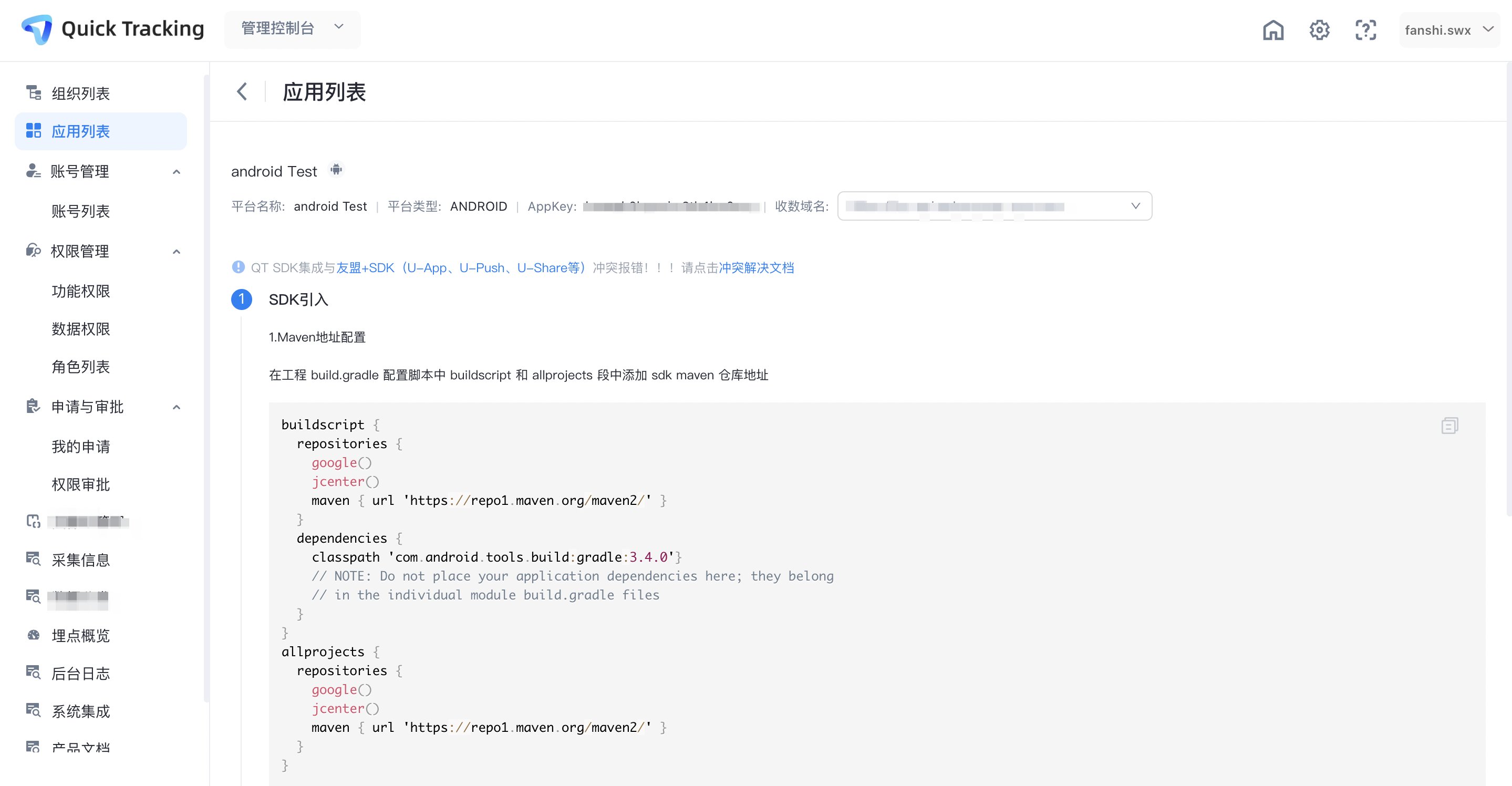Click the Android icon next to android Test
The height and width of the screenshot is (786, 1512).
point(336,170)
